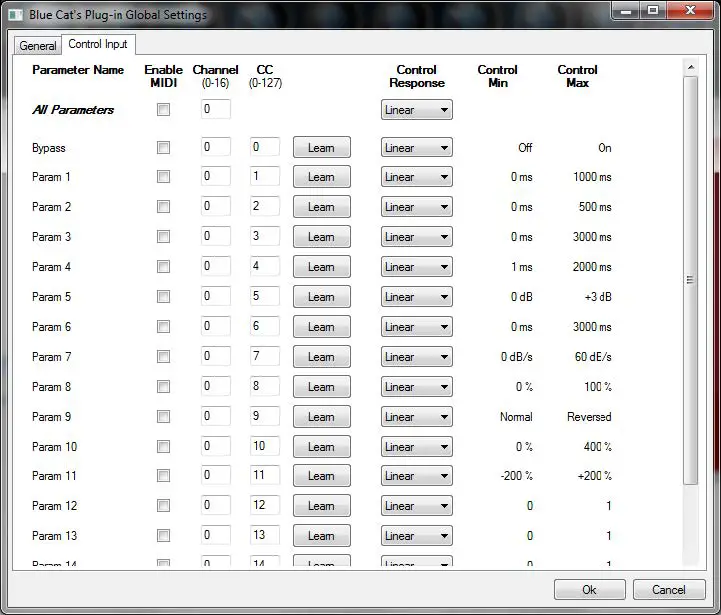This screenshot has width=721, height=615.
Task: Click Param 6 CC input field
Action: pyautogui.click(x=264, y=326)
